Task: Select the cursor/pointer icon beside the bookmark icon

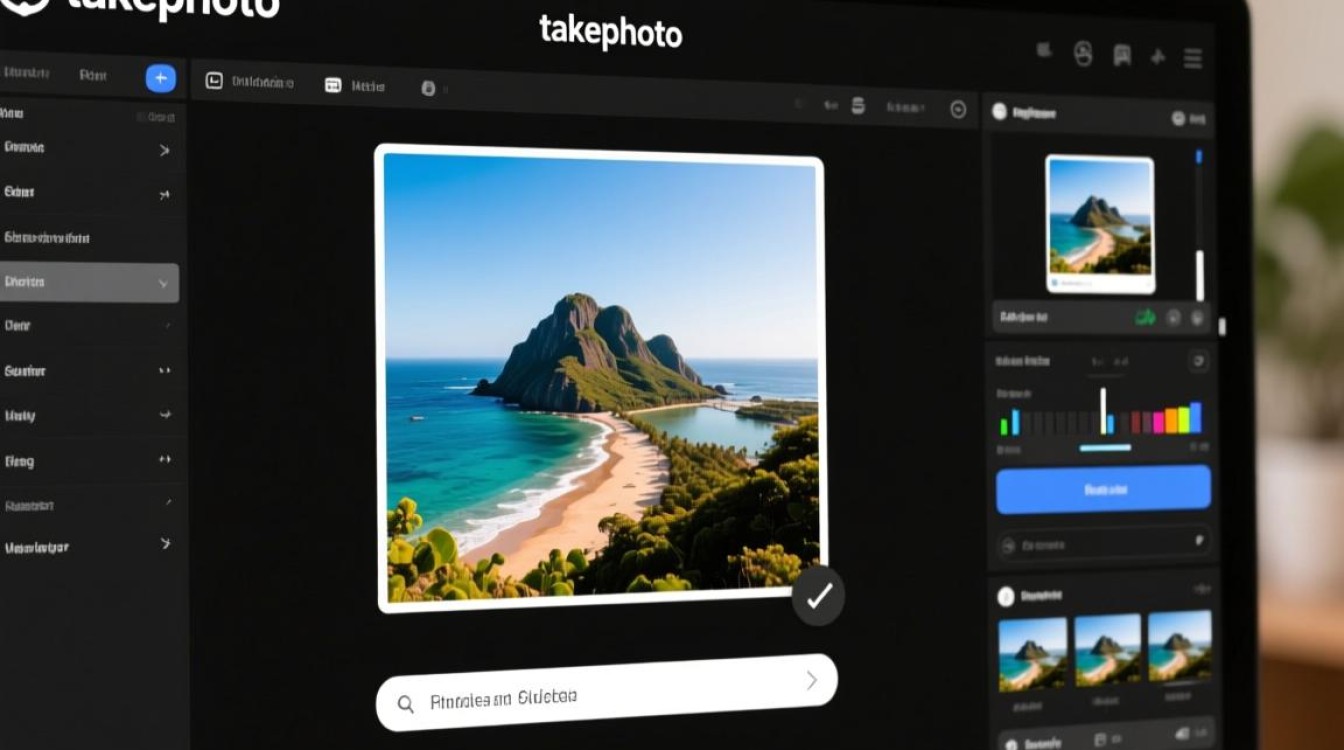Action: click(1157, 57)
